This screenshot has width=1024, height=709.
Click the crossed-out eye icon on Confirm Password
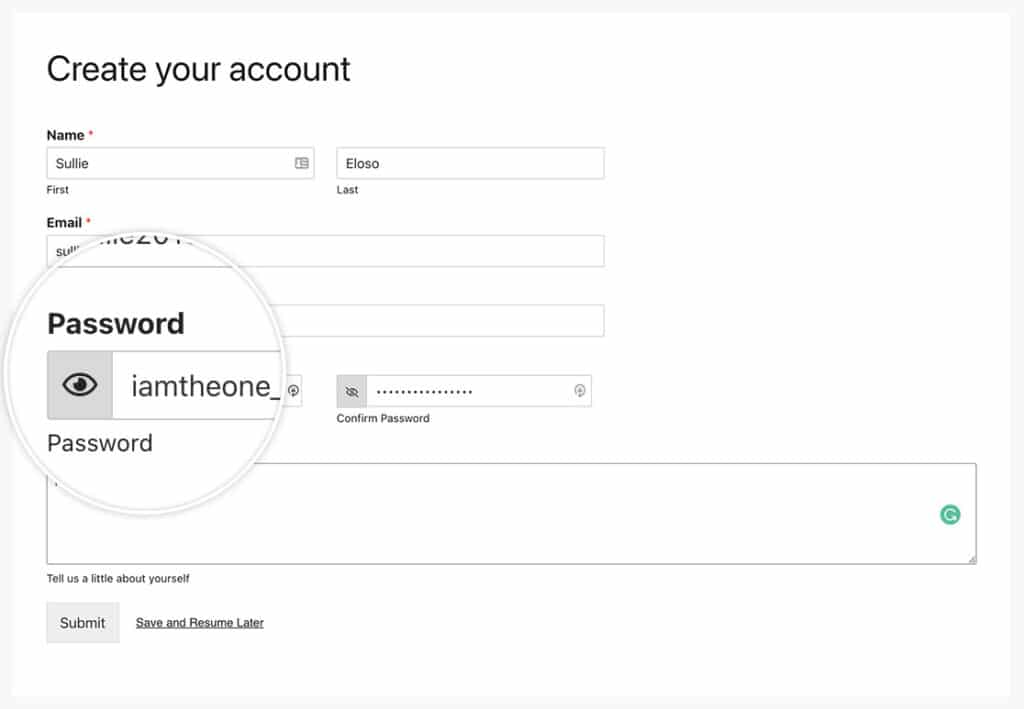(x=350, y=391)
